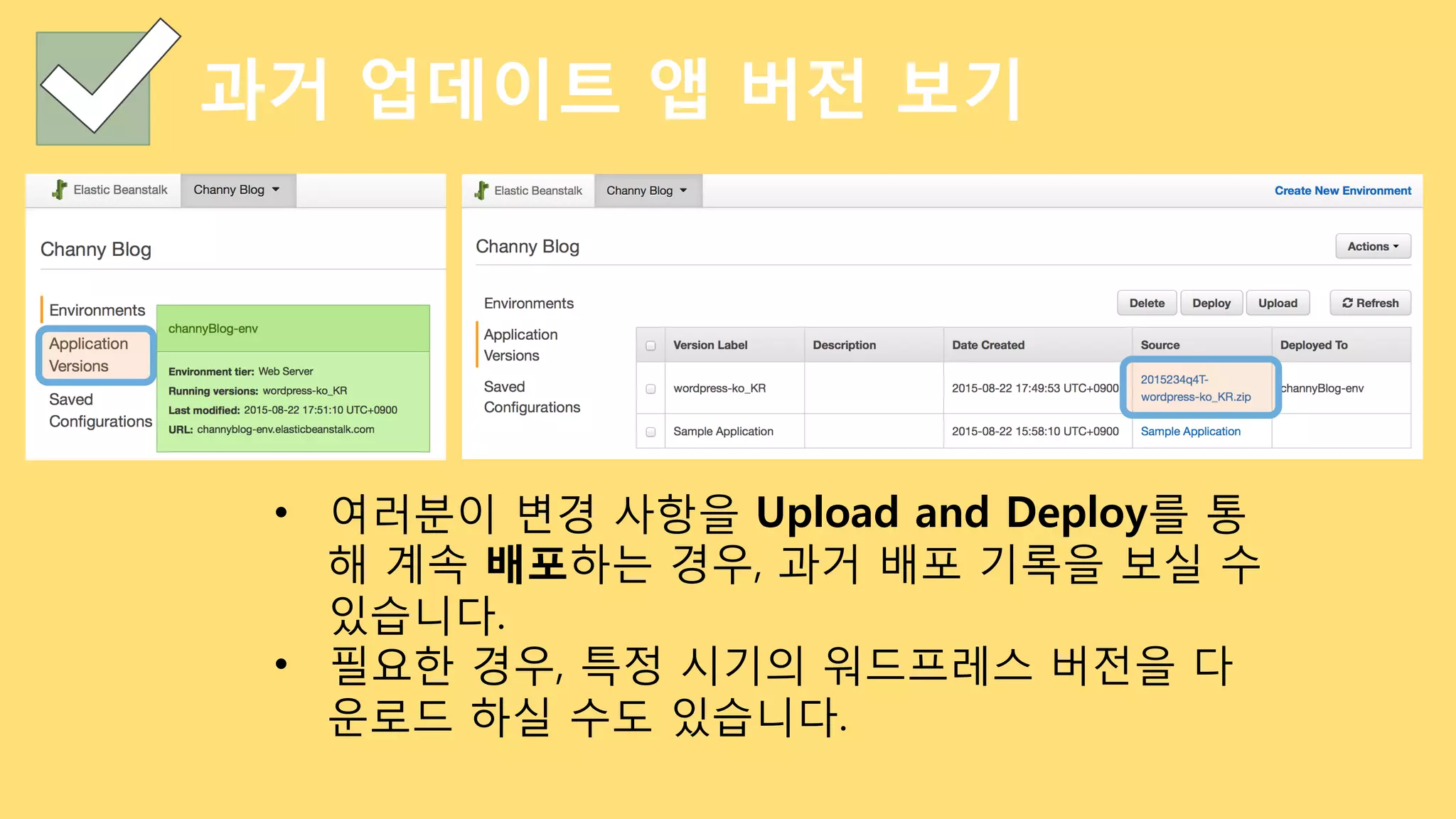Open the Sample Application source link
1456x819 pixels.
coord(1190,432)
